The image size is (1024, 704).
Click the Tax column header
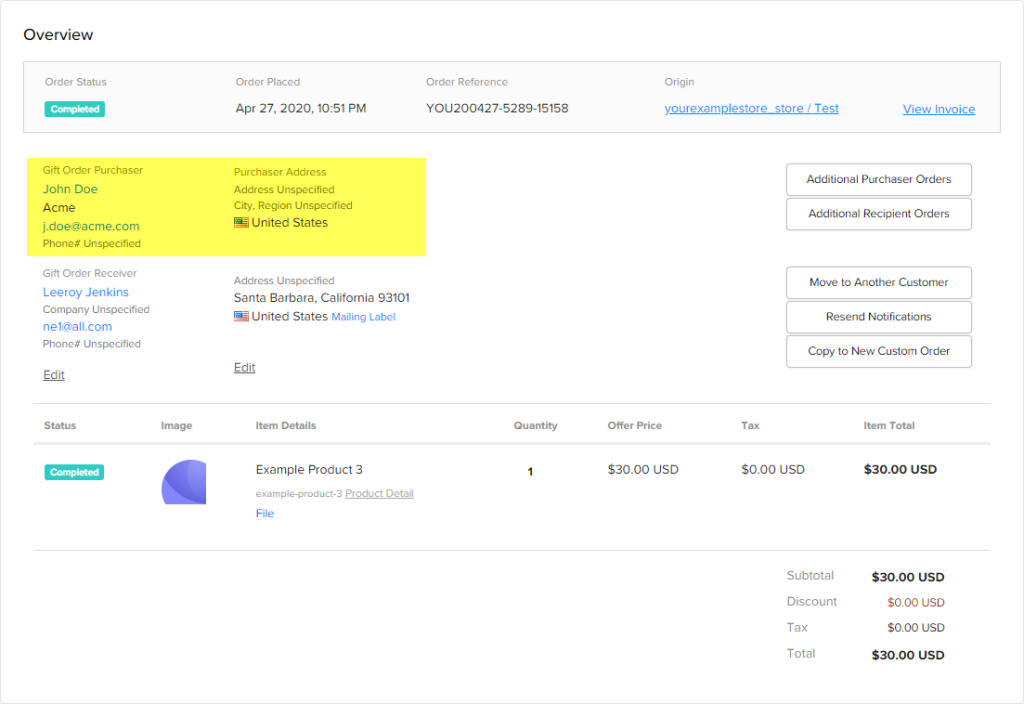tap(750, 426)
